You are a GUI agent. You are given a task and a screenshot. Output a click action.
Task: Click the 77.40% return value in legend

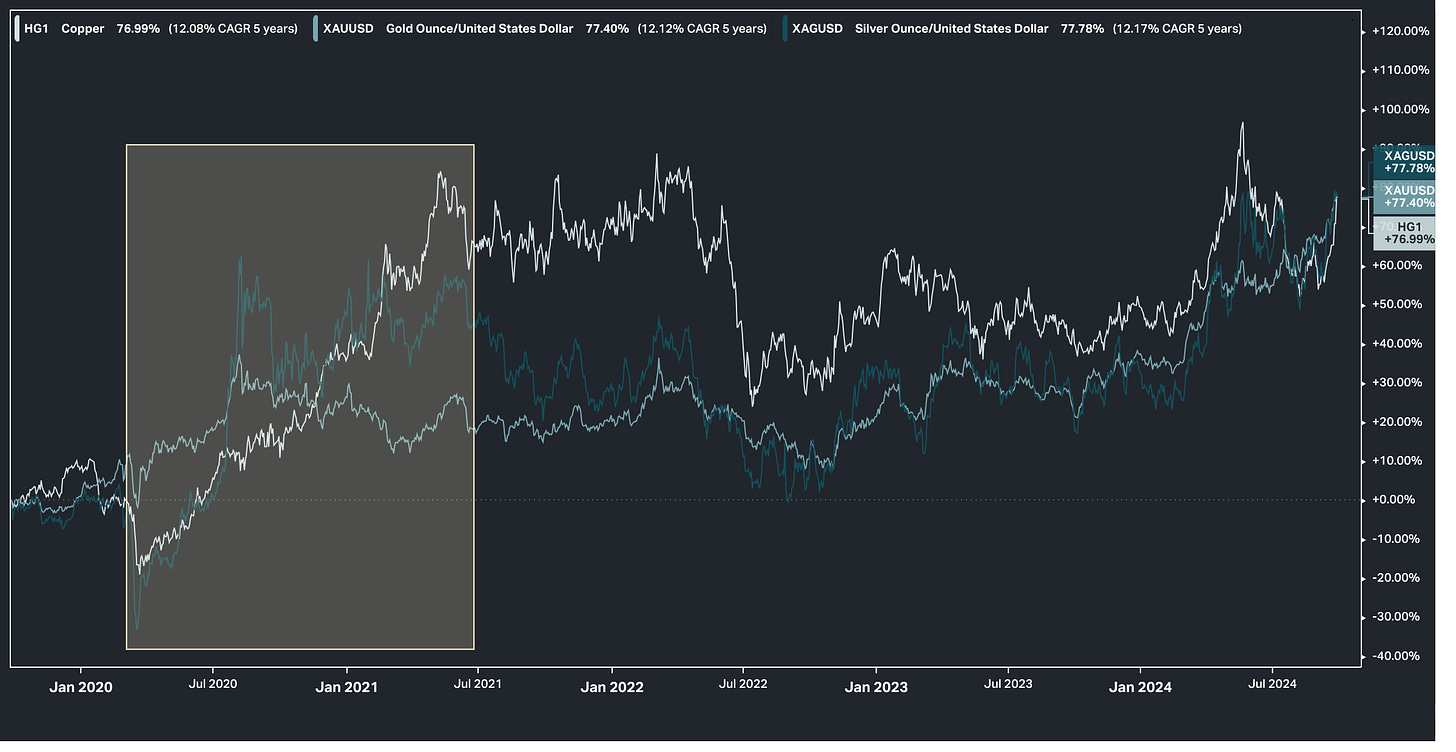pyautogui.click(x=609, y=29)
